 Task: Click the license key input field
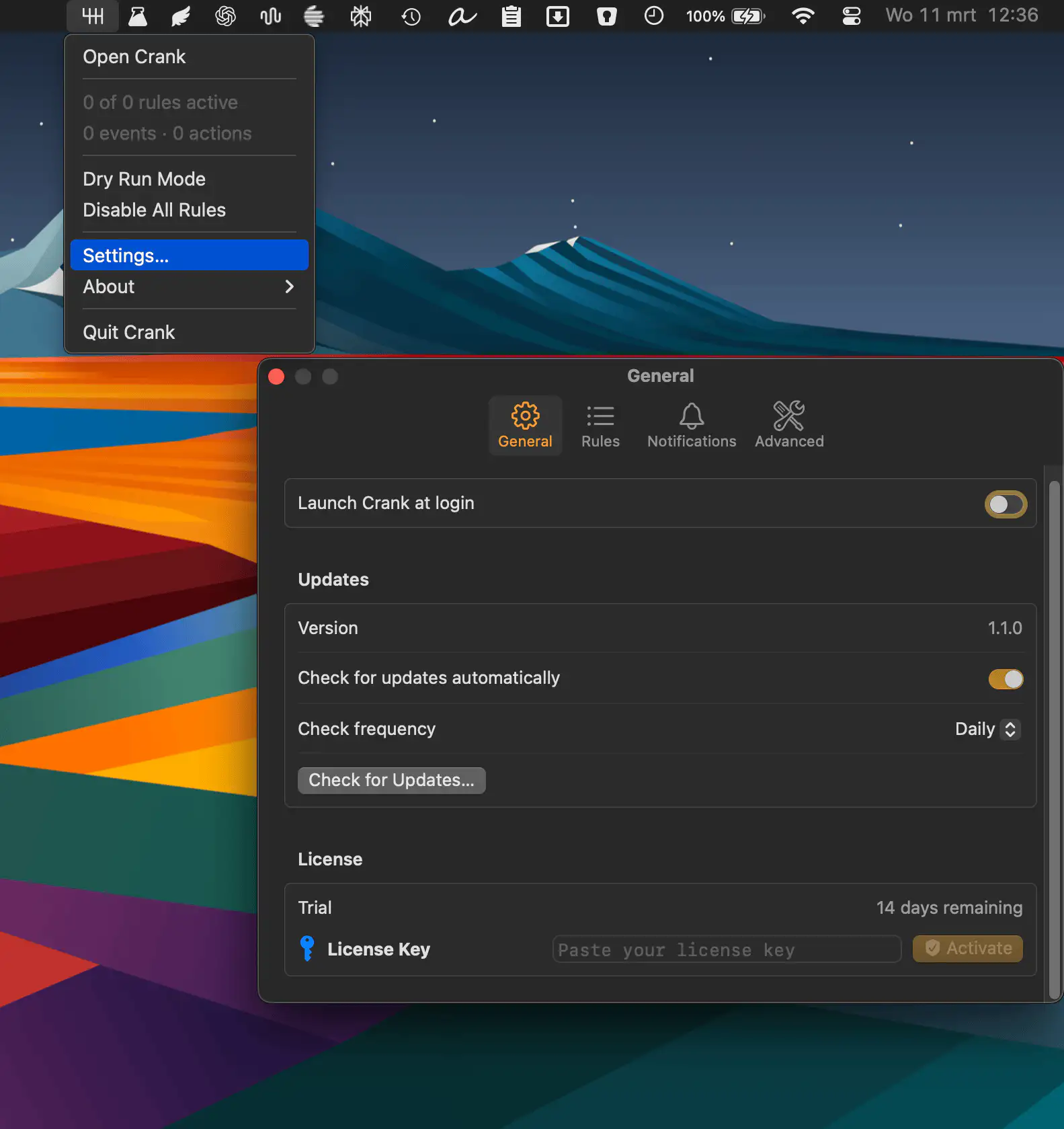click(726, 949)
